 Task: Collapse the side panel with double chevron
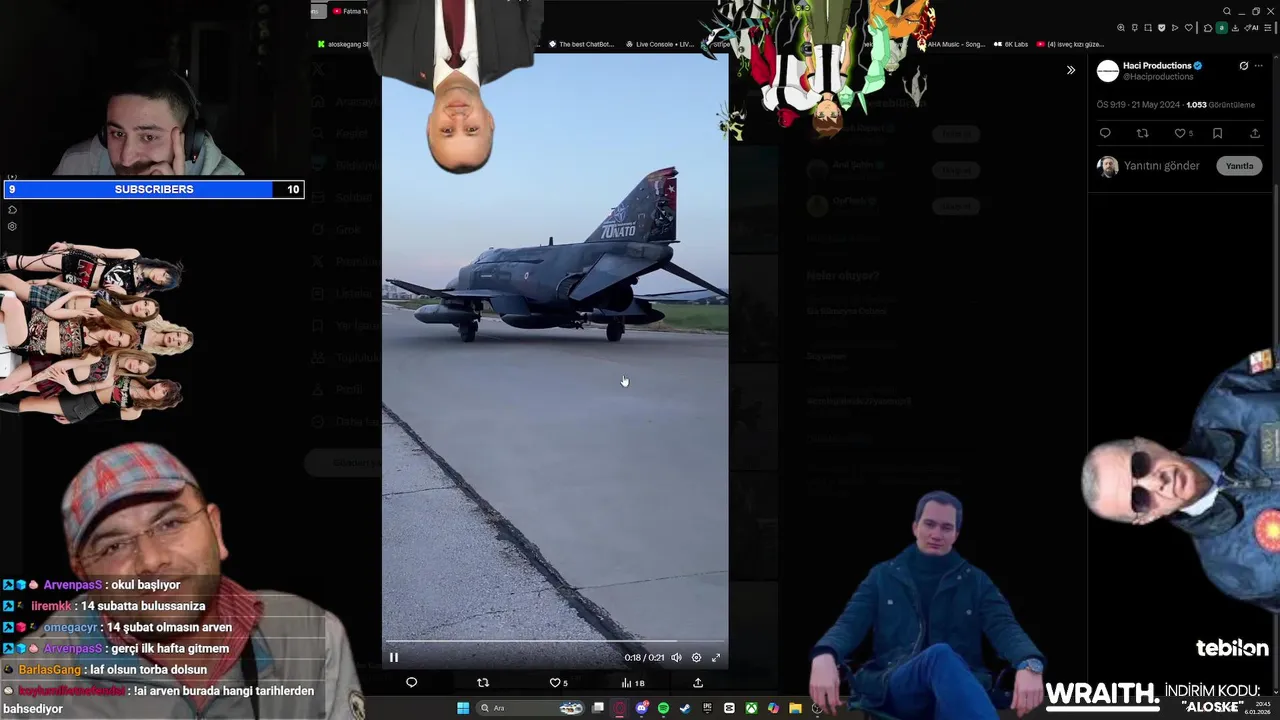point(1071,70)
